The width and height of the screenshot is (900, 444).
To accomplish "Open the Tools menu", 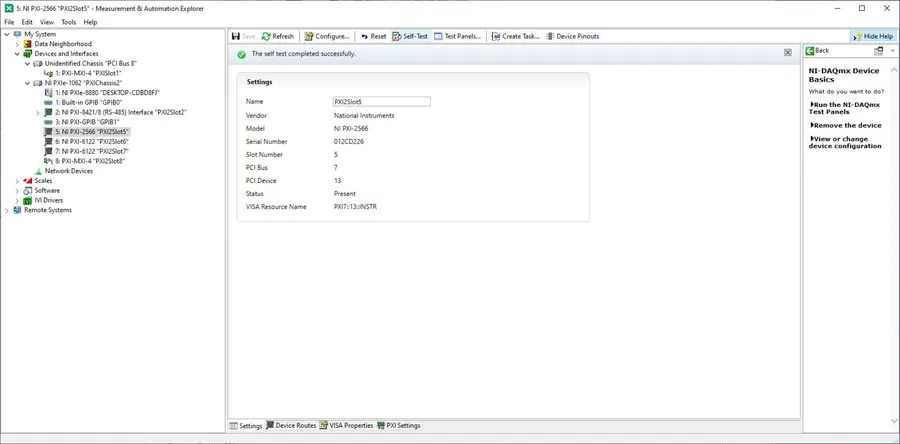I will (68, 22).
